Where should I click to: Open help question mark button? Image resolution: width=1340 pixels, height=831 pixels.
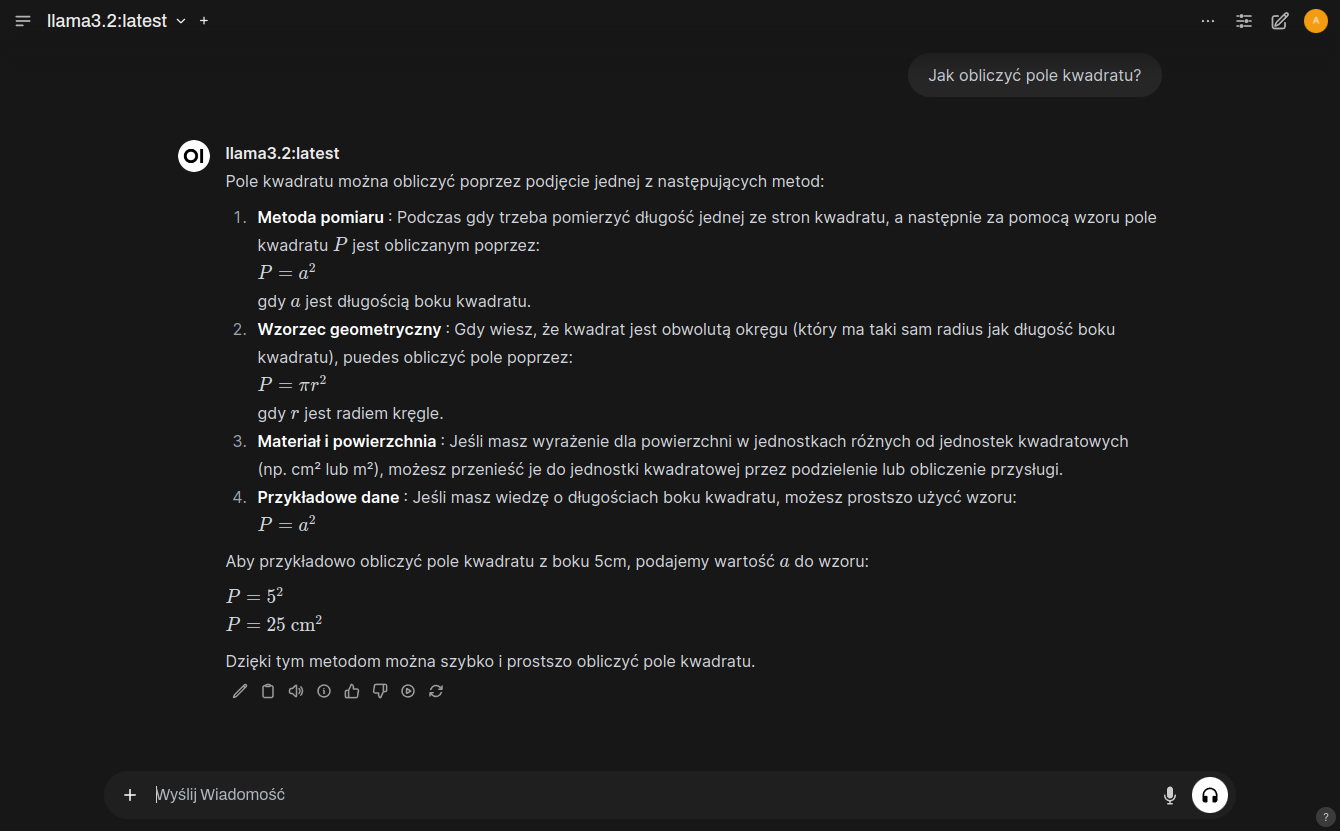[1326, 816]
